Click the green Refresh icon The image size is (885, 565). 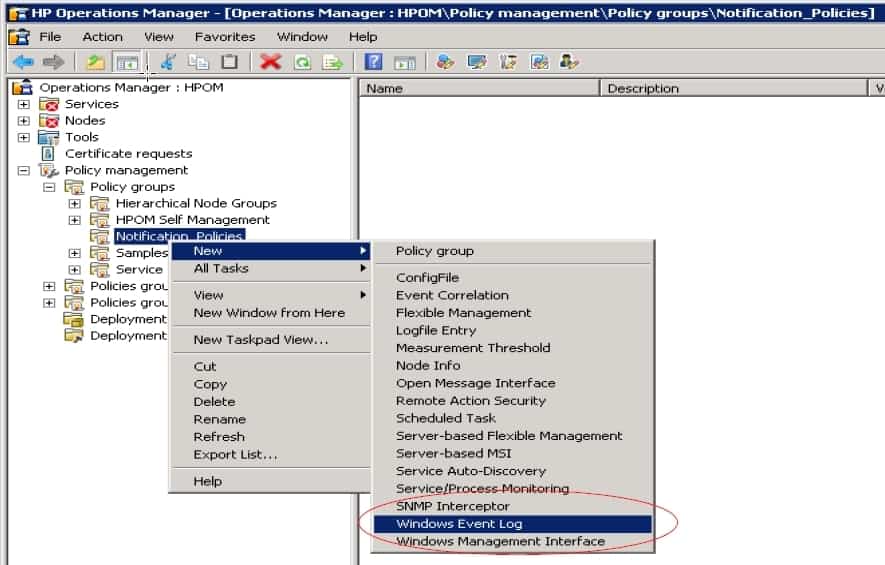(x=303, y=62)
